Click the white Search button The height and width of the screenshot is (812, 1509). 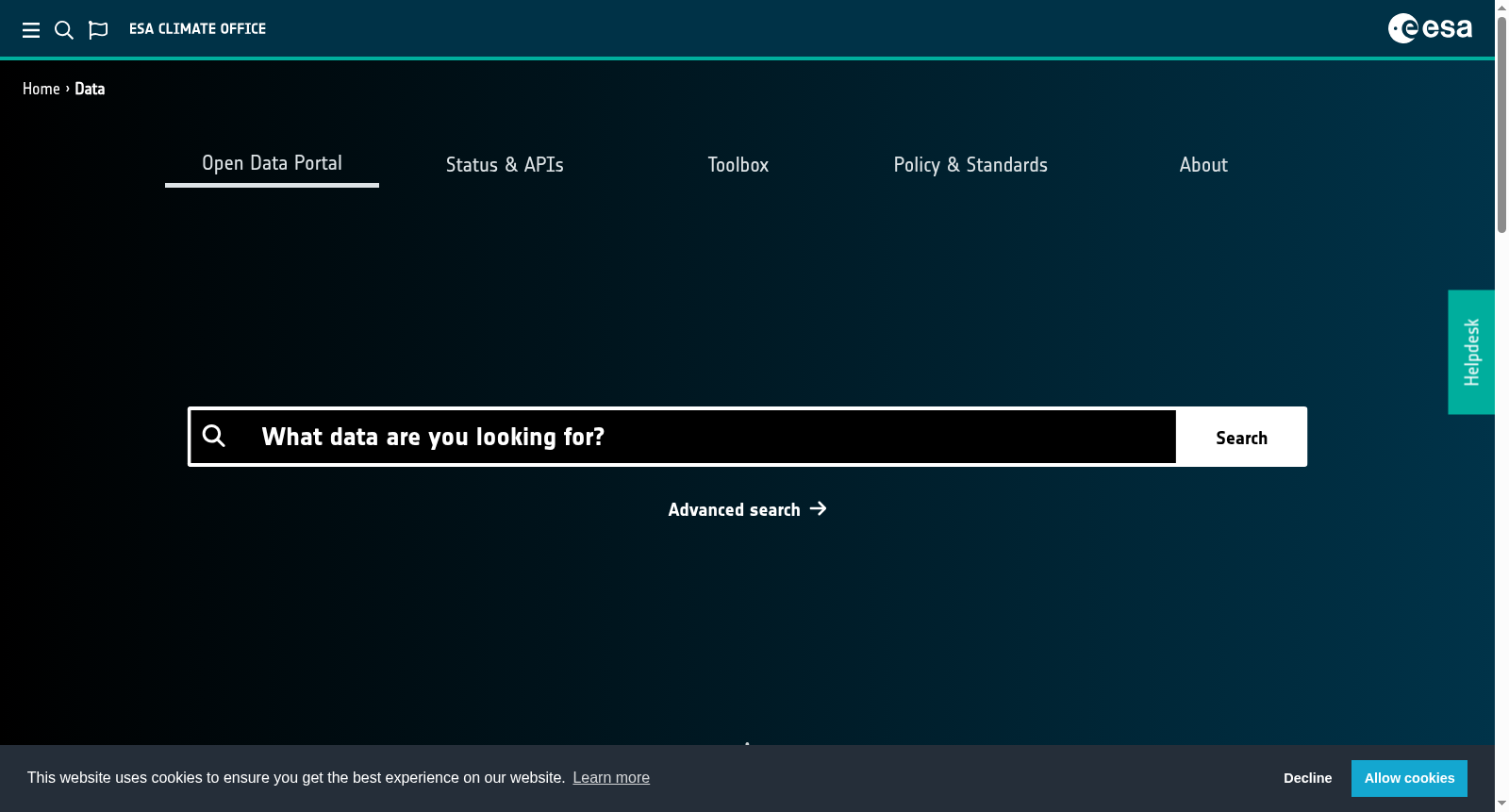tap(1241, 437)
